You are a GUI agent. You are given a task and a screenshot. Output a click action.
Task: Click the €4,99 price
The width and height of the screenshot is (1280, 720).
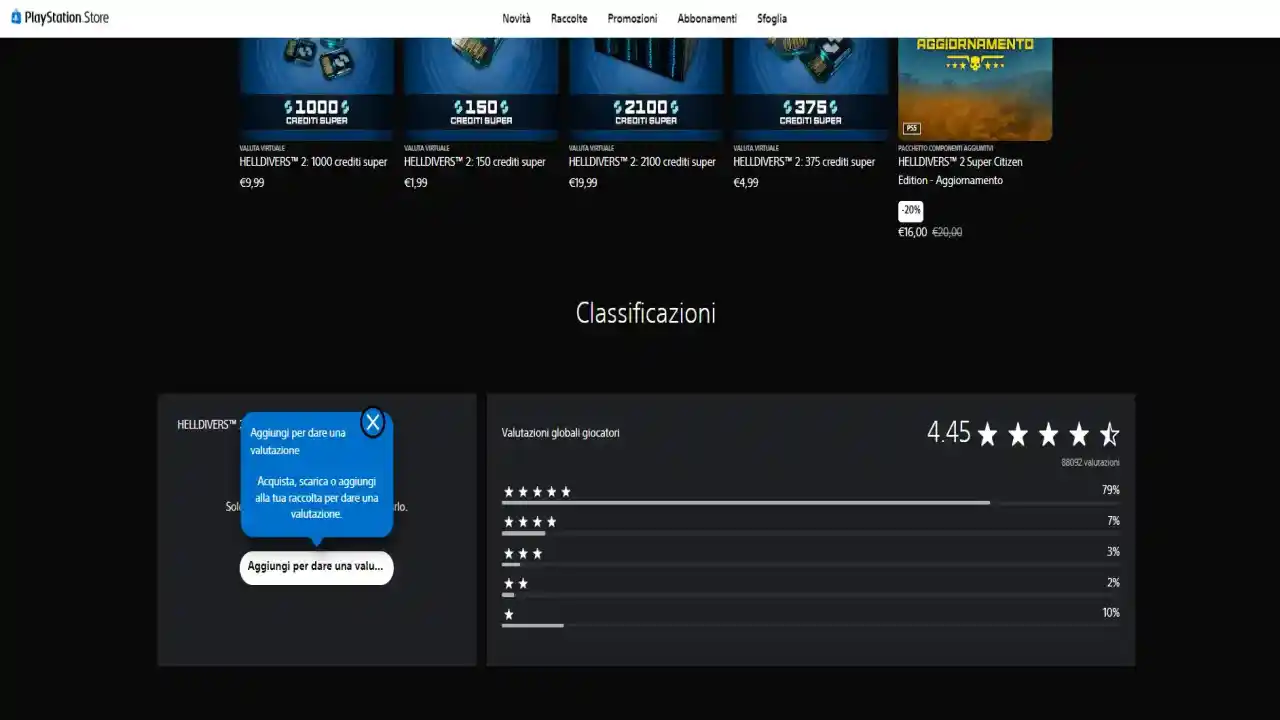click(x=746, y=183)
